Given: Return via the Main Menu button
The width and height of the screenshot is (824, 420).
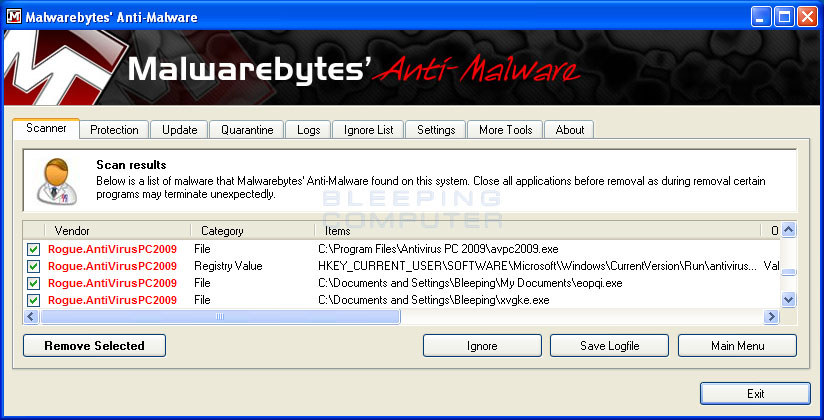Looking at the screenshot, I should pos(737,345).
